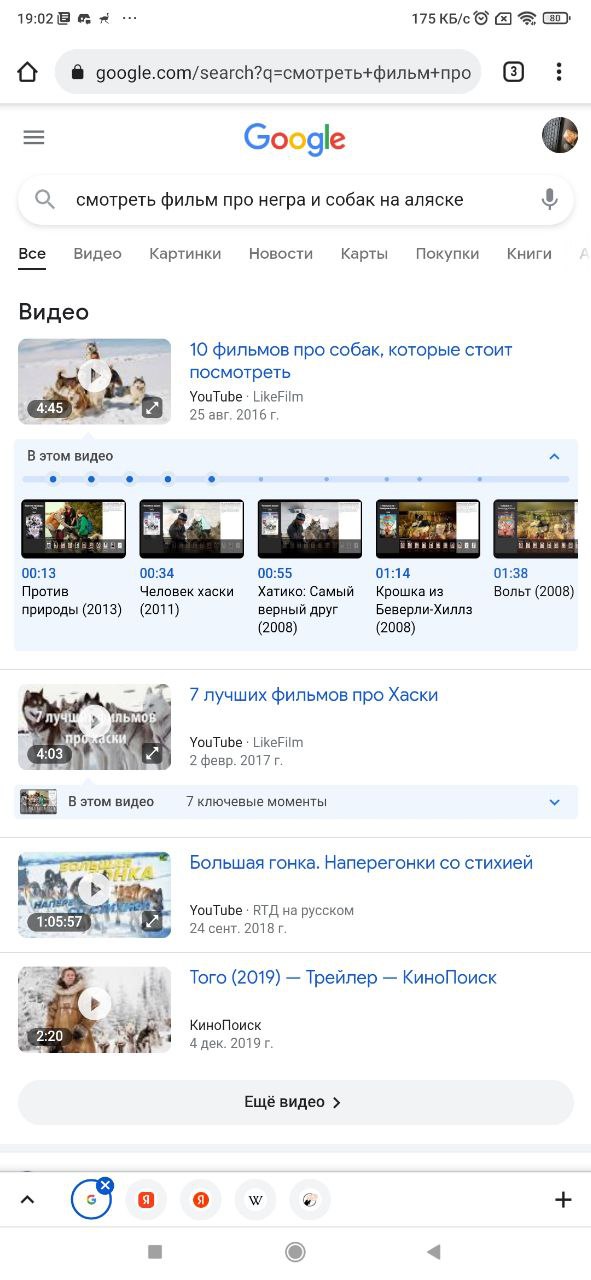This screenshot has width=591, height=1280.
Task: Expand the 10 фильмов про собак video preview
Action: coord(151,407)
